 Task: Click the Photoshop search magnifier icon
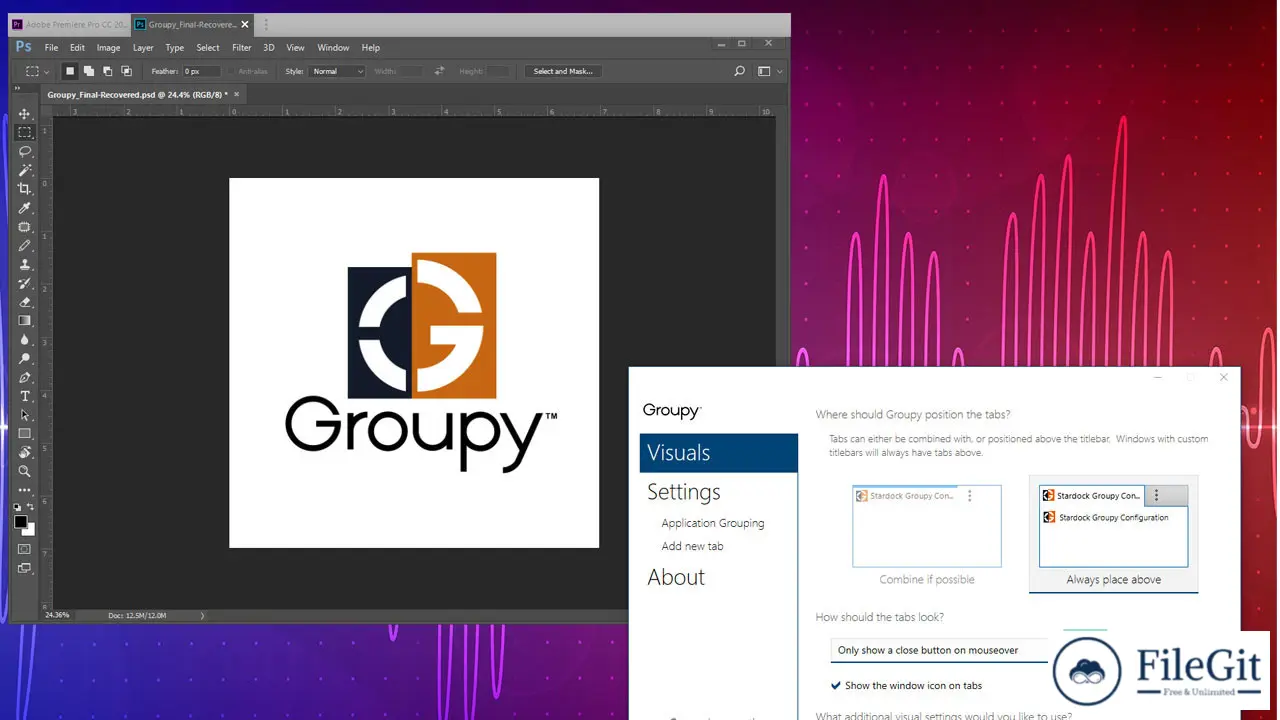point(740,71)
